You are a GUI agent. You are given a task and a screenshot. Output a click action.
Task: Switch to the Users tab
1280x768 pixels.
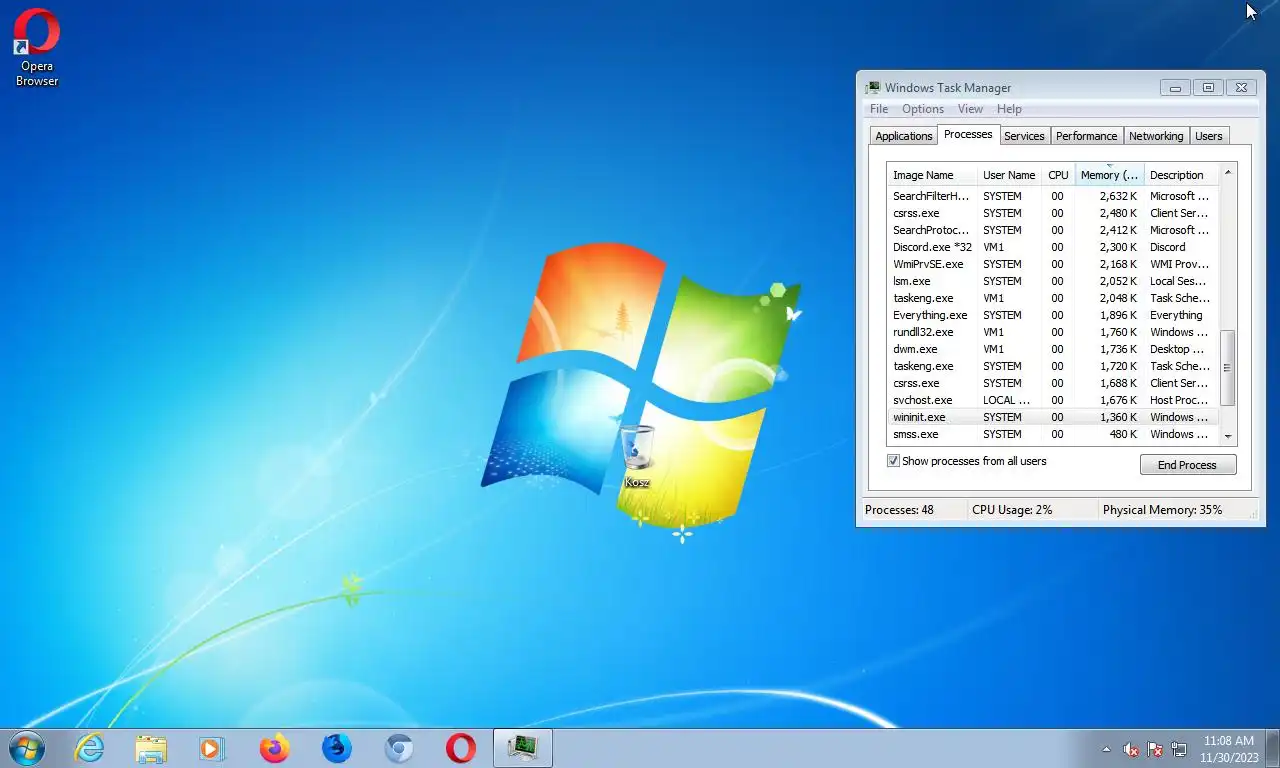(1209, 136)
